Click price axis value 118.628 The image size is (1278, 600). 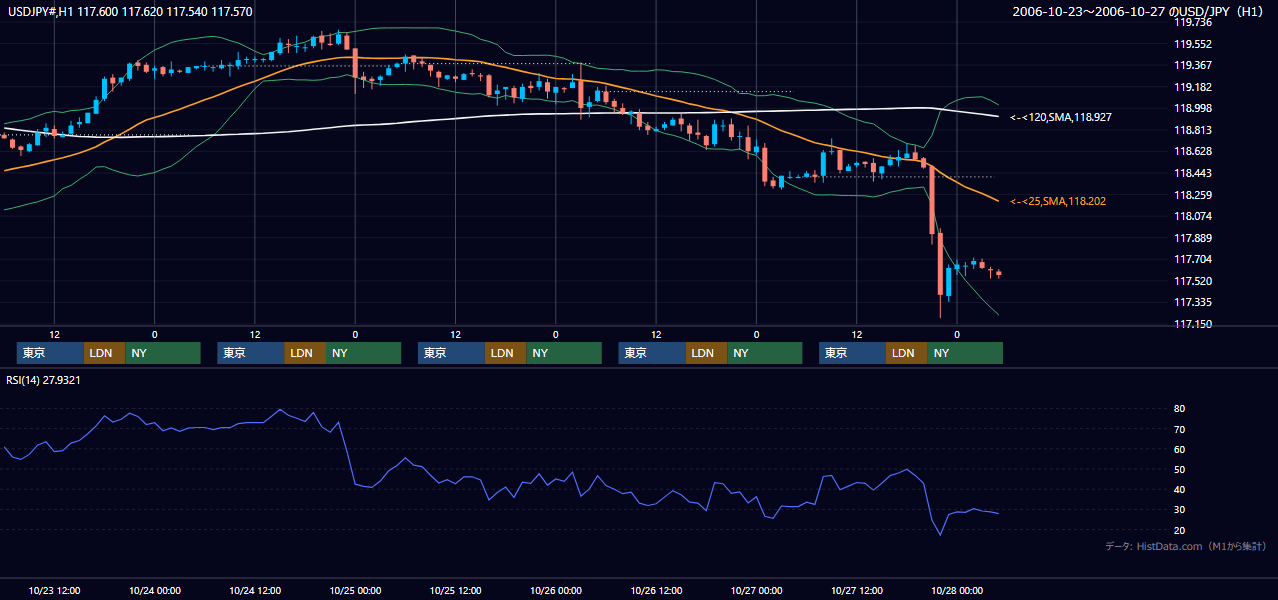(1192, 151)
